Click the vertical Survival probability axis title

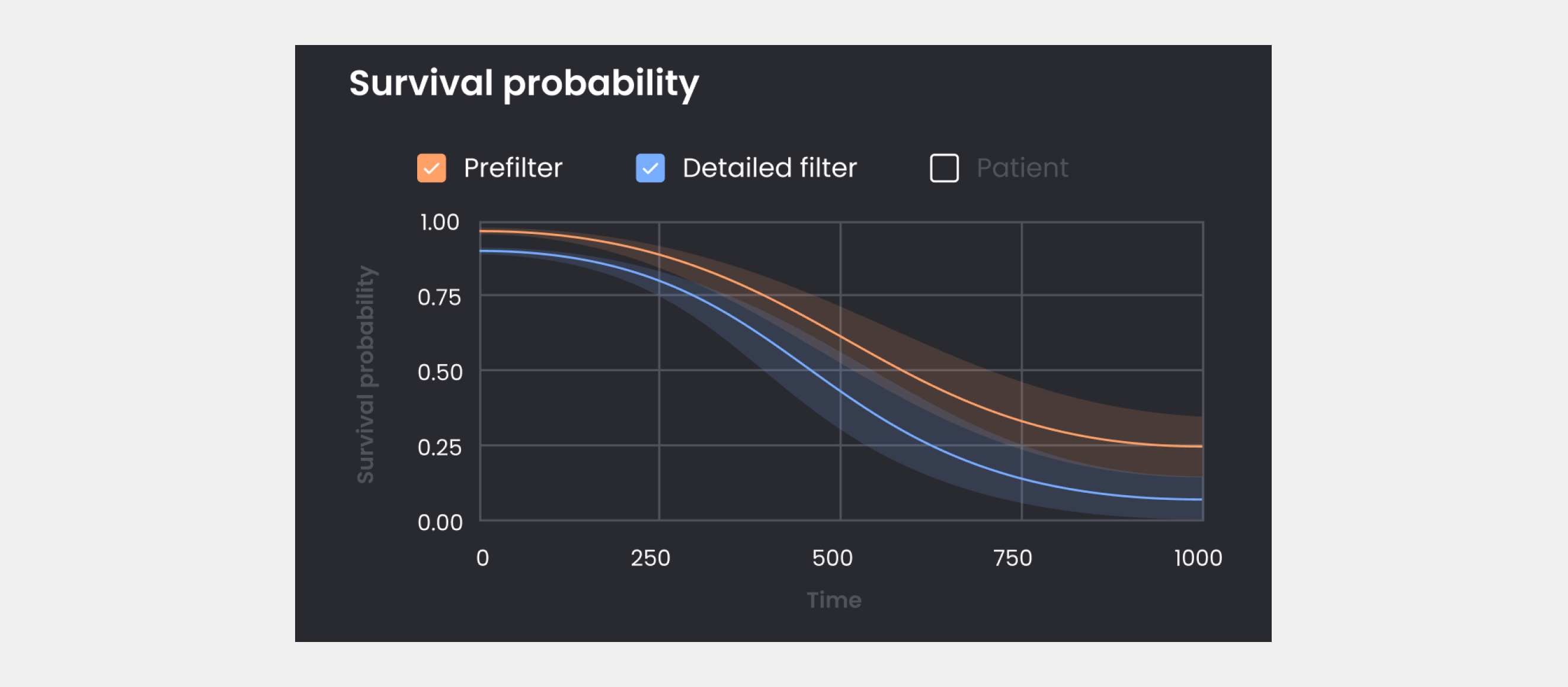tap(366, 374)
